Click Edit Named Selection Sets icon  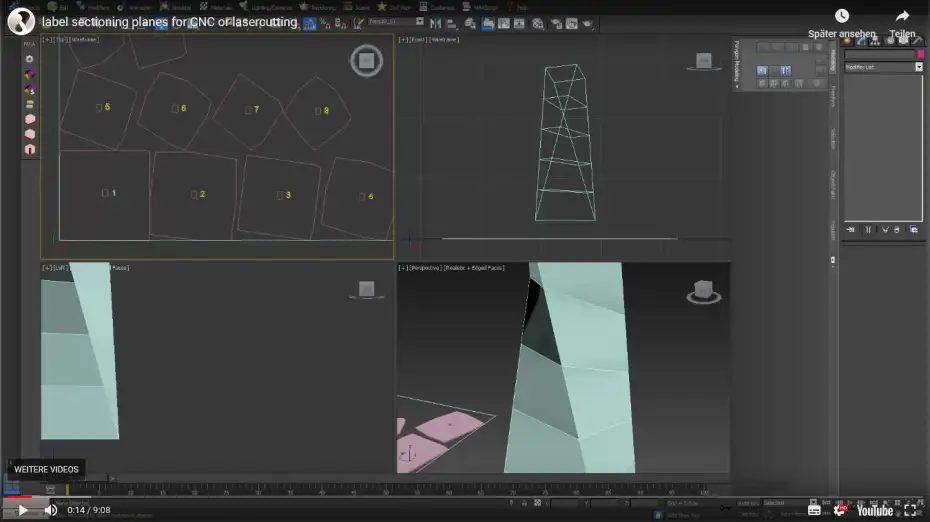pyautogui.click(x=359, y=24)
